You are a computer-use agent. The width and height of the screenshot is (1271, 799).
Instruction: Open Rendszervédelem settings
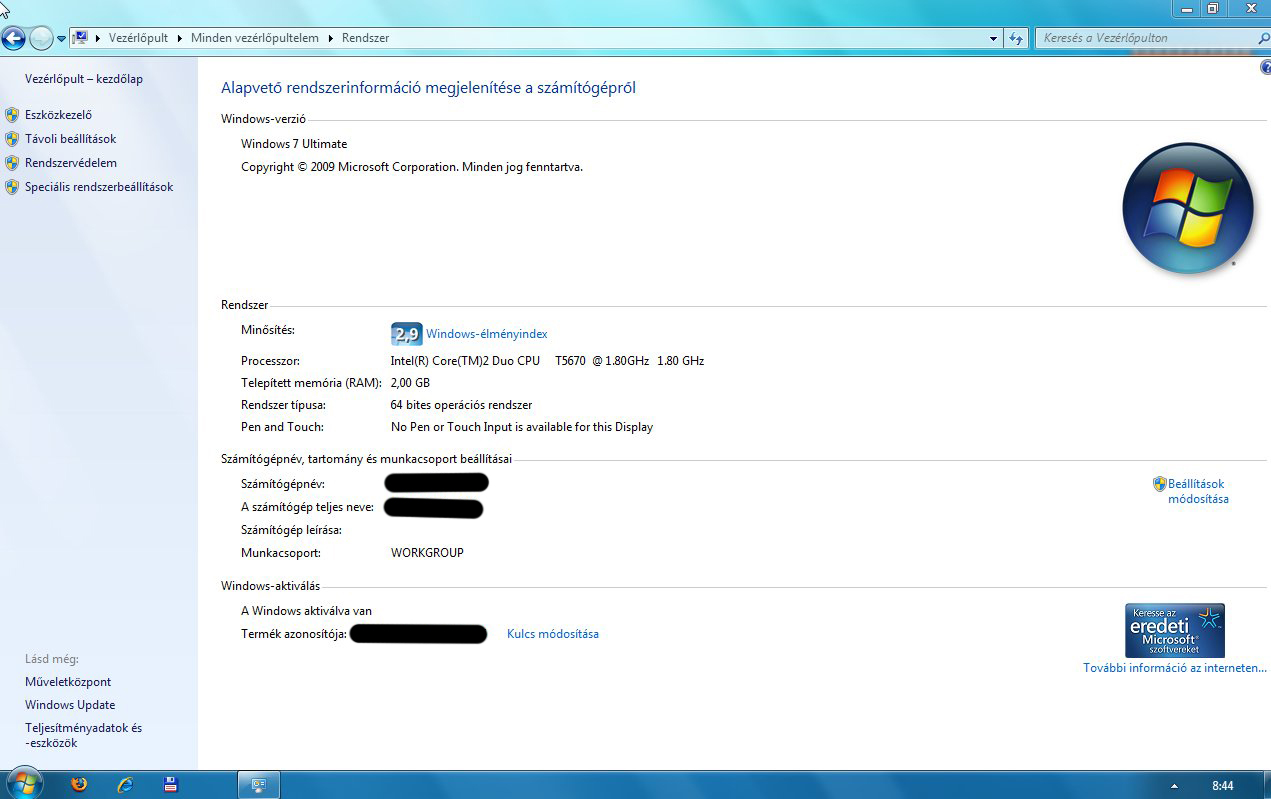tap(71, 163)
